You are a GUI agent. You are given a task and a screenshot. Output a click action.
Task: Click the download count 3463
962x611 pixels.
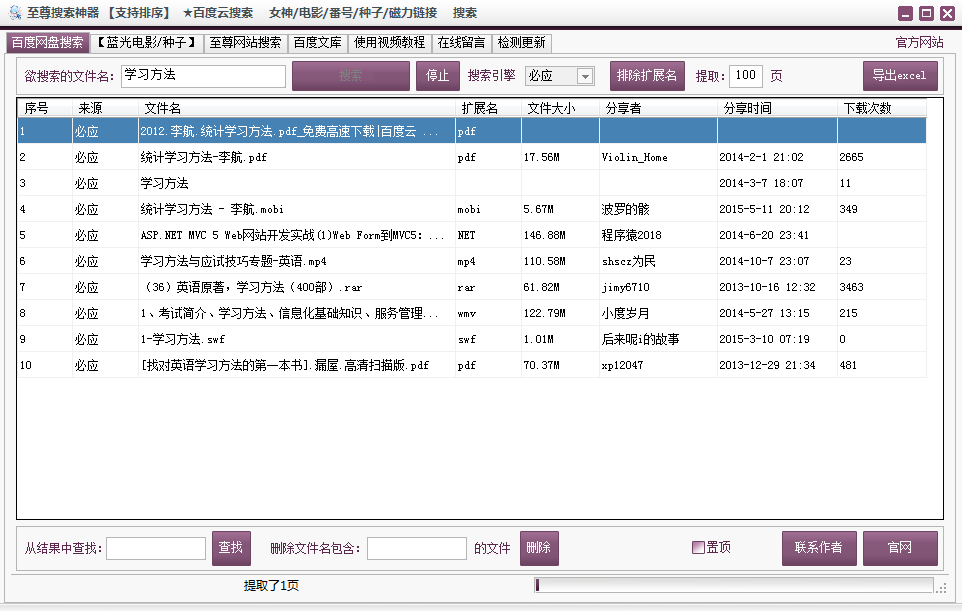pos(851,287)
